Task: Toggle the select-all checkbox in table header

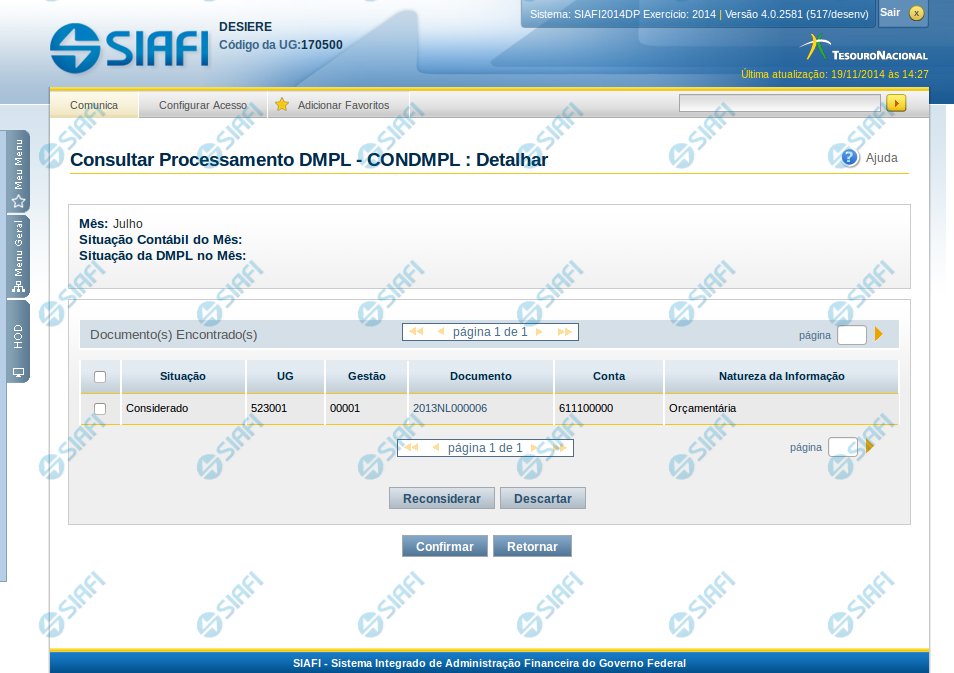Action: click(x=100, y=377)
